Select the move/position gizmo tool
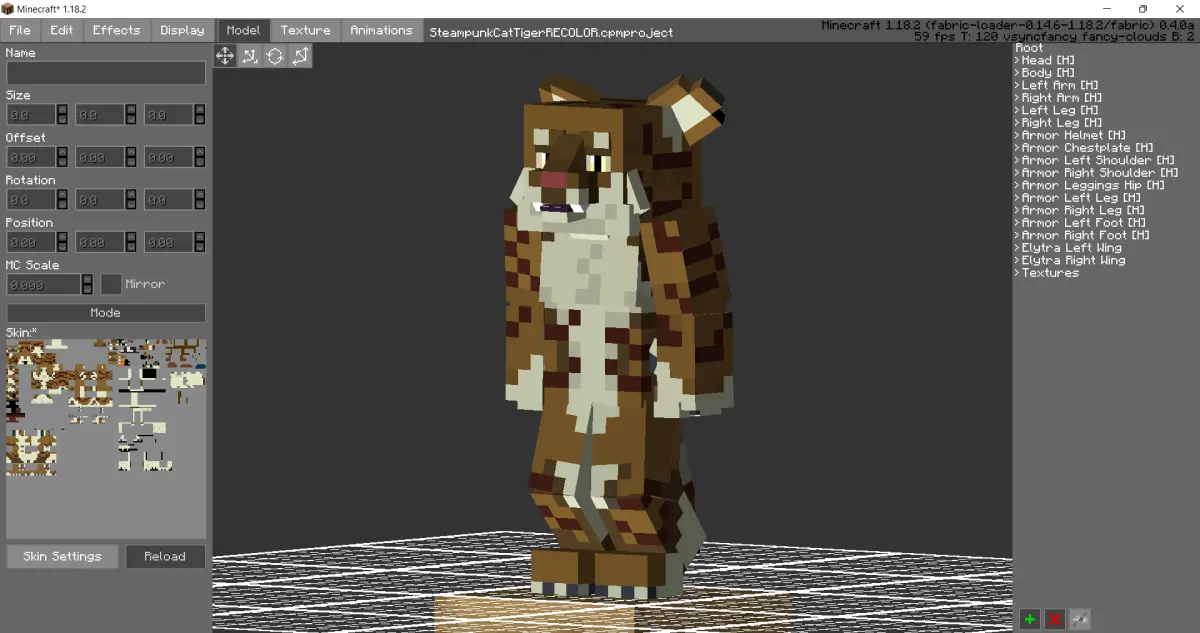1200x633 pixels. pyautogui.click(x=225, y=56)
